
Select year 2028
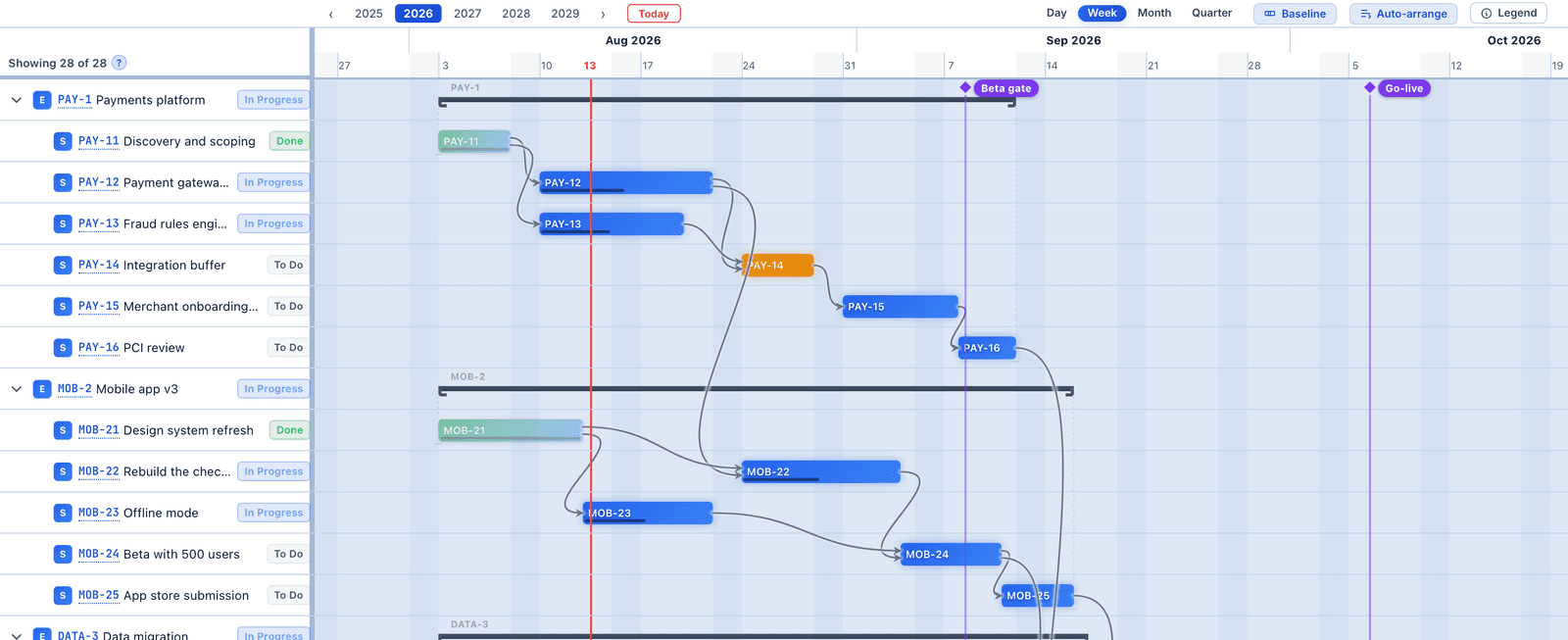(516, 14)
